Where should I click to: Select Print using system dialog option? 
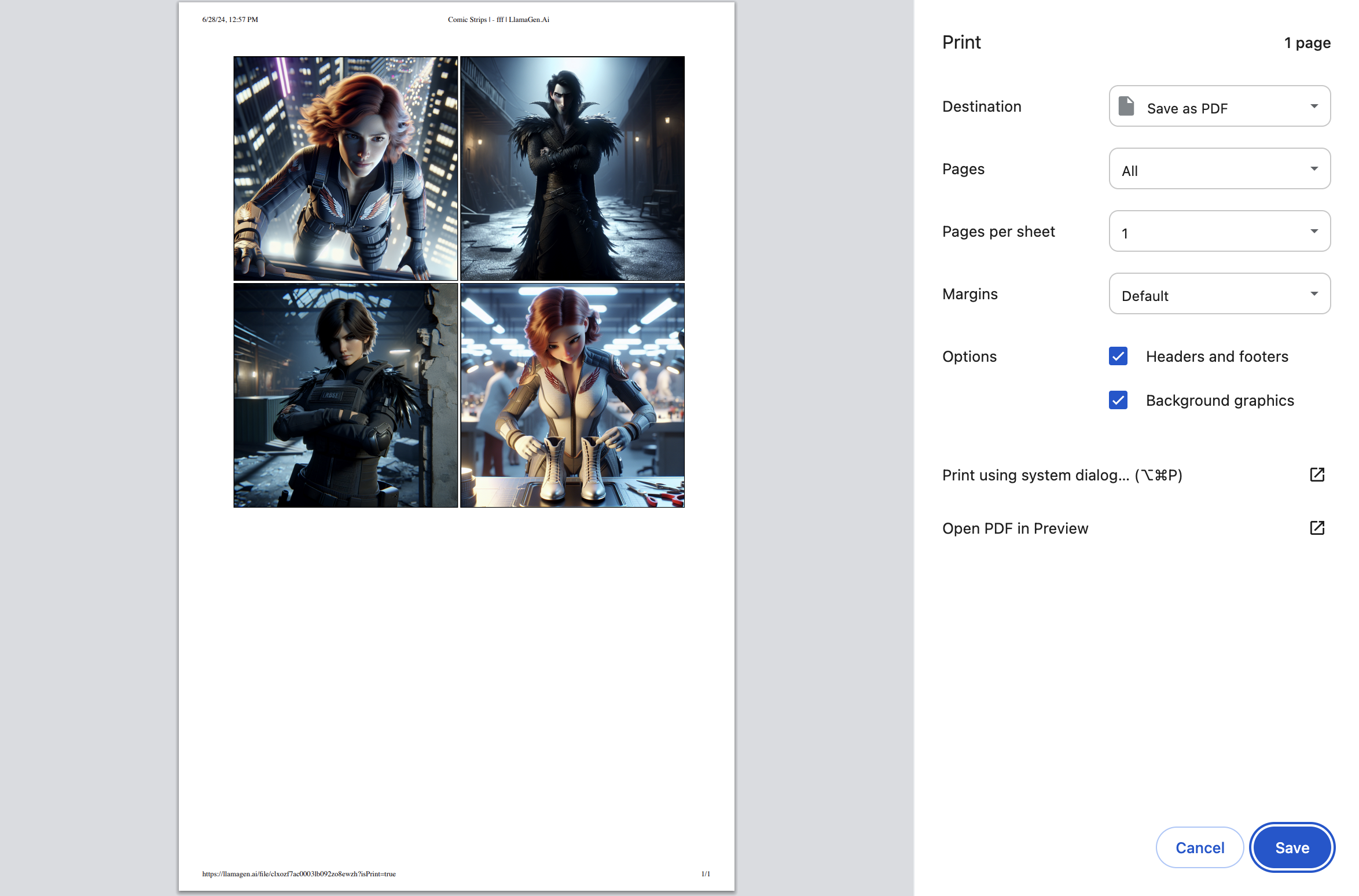[1062, 475]
